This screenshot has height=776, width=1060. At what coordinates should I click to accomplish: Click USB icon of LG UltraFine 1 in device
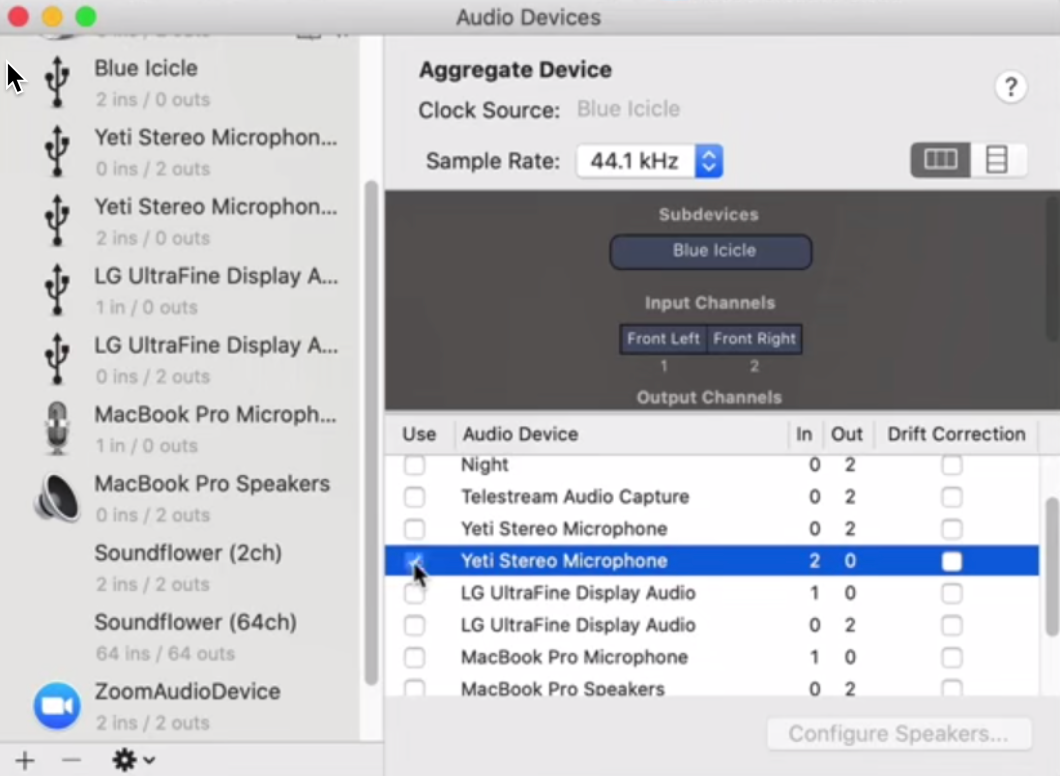point(57,290)
